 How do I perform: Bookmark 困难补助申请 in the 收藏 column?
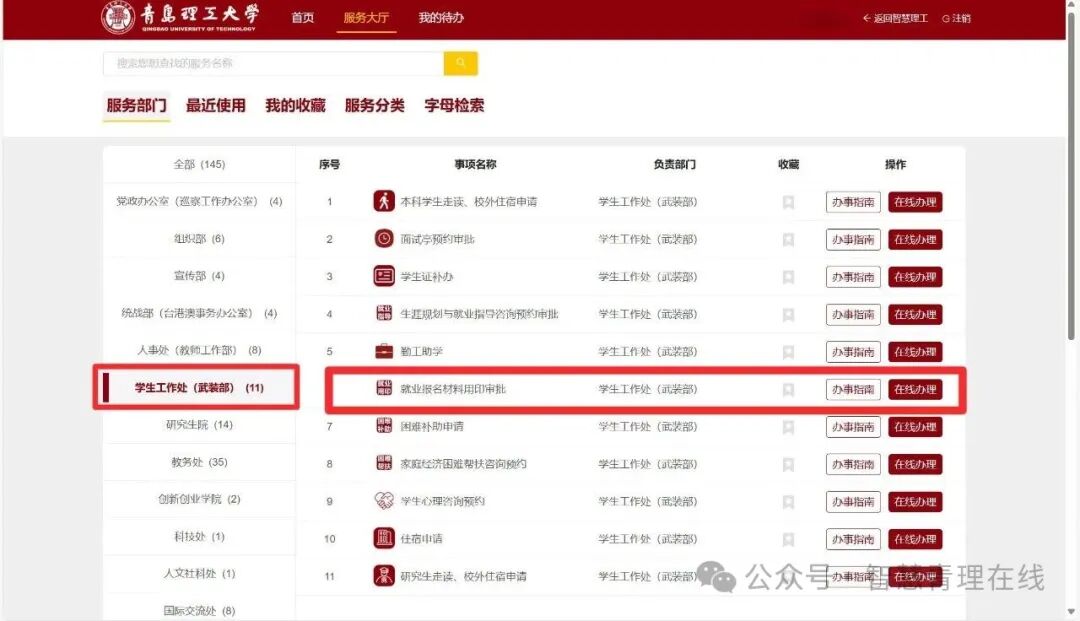point(789,427)
